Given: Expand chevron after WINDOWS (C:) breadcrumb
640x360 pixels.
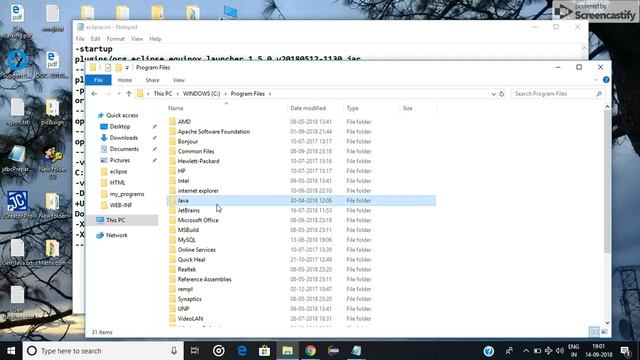Looking at the screenshot, I should click(x=225, y=93).
